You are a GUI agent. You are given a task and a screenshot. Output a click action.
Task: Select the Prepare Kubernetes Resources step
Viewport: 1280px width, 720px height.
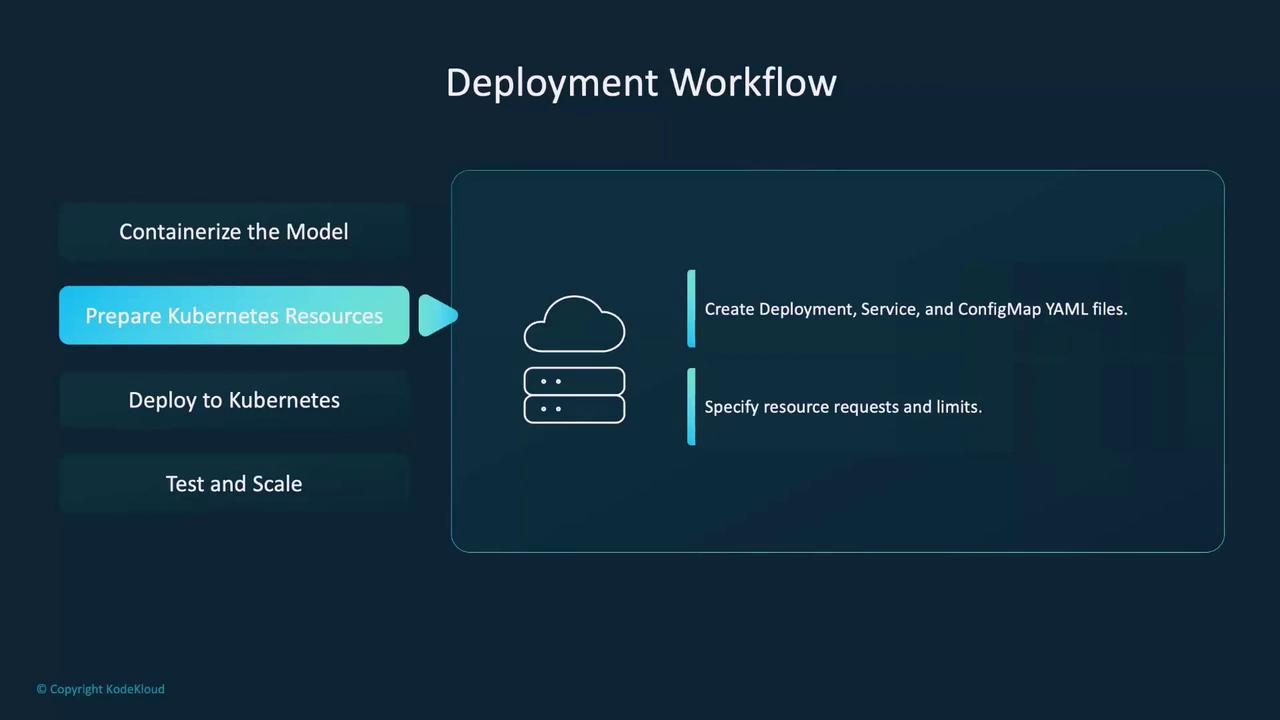234,316
